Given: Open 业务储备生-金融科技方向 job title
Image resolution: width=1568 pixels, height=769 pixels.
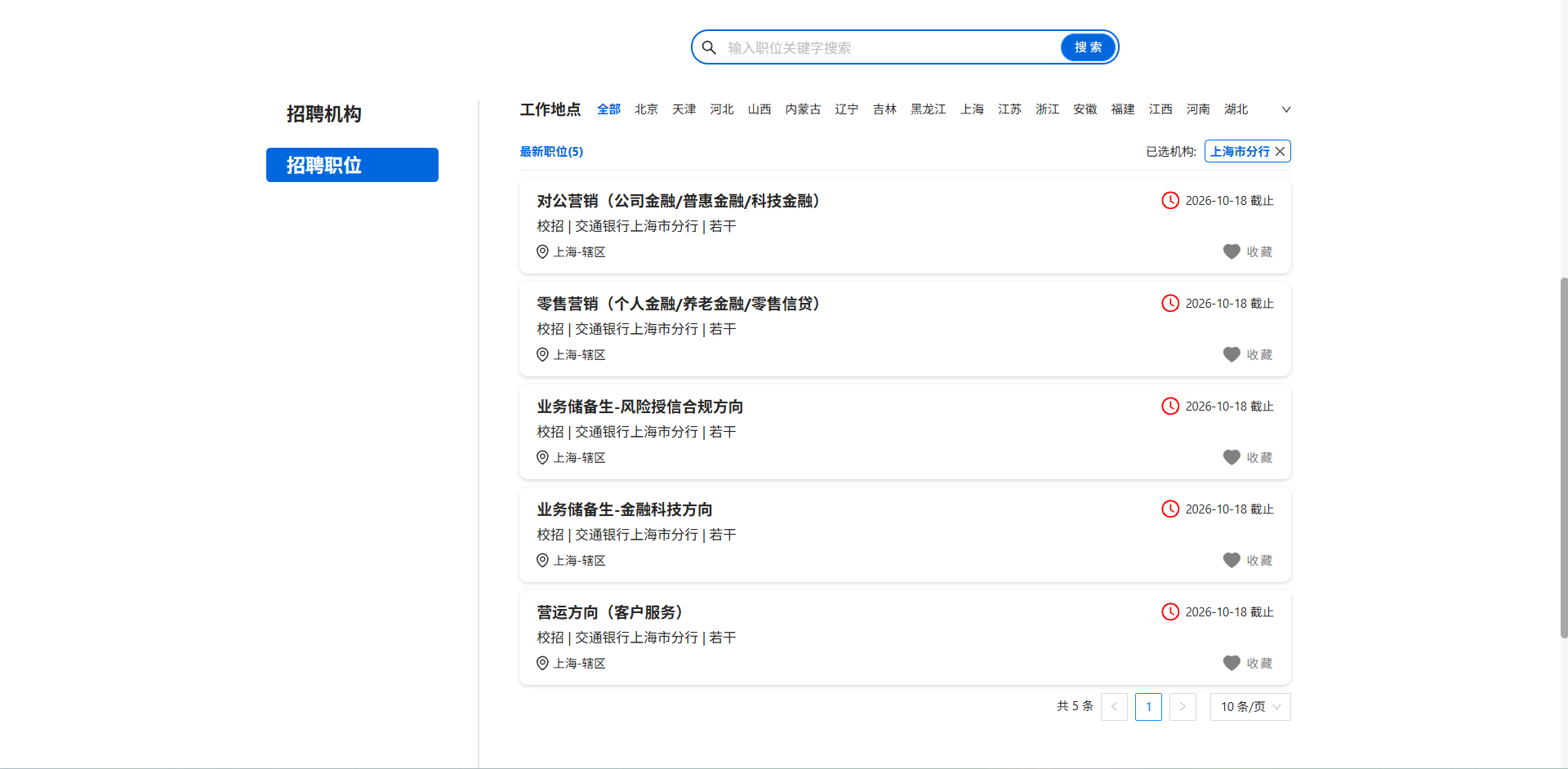Looking at the screenshot, I should coord(625,509).
